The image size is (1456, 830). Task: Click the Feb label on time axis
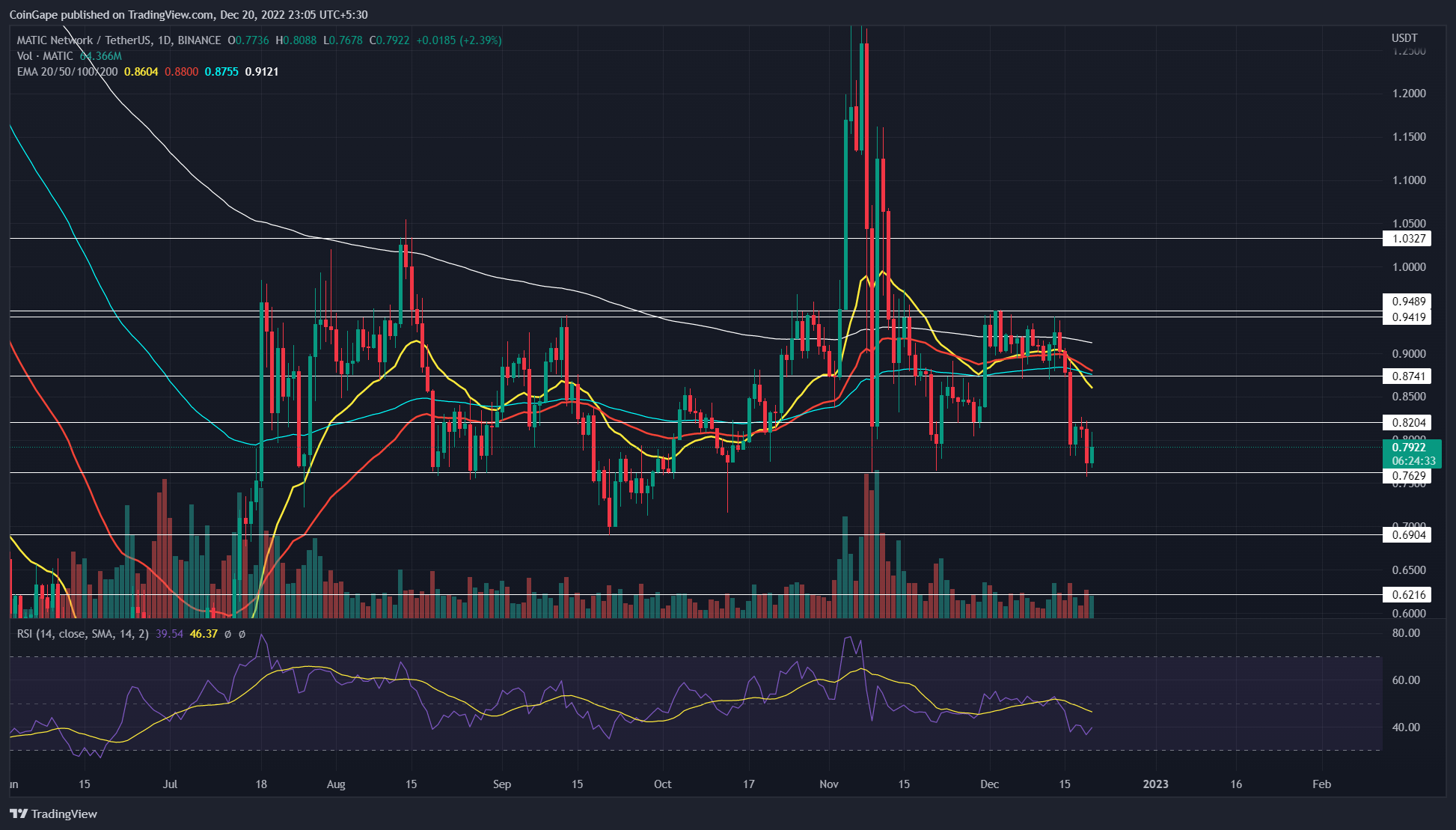click(1322, 784)
